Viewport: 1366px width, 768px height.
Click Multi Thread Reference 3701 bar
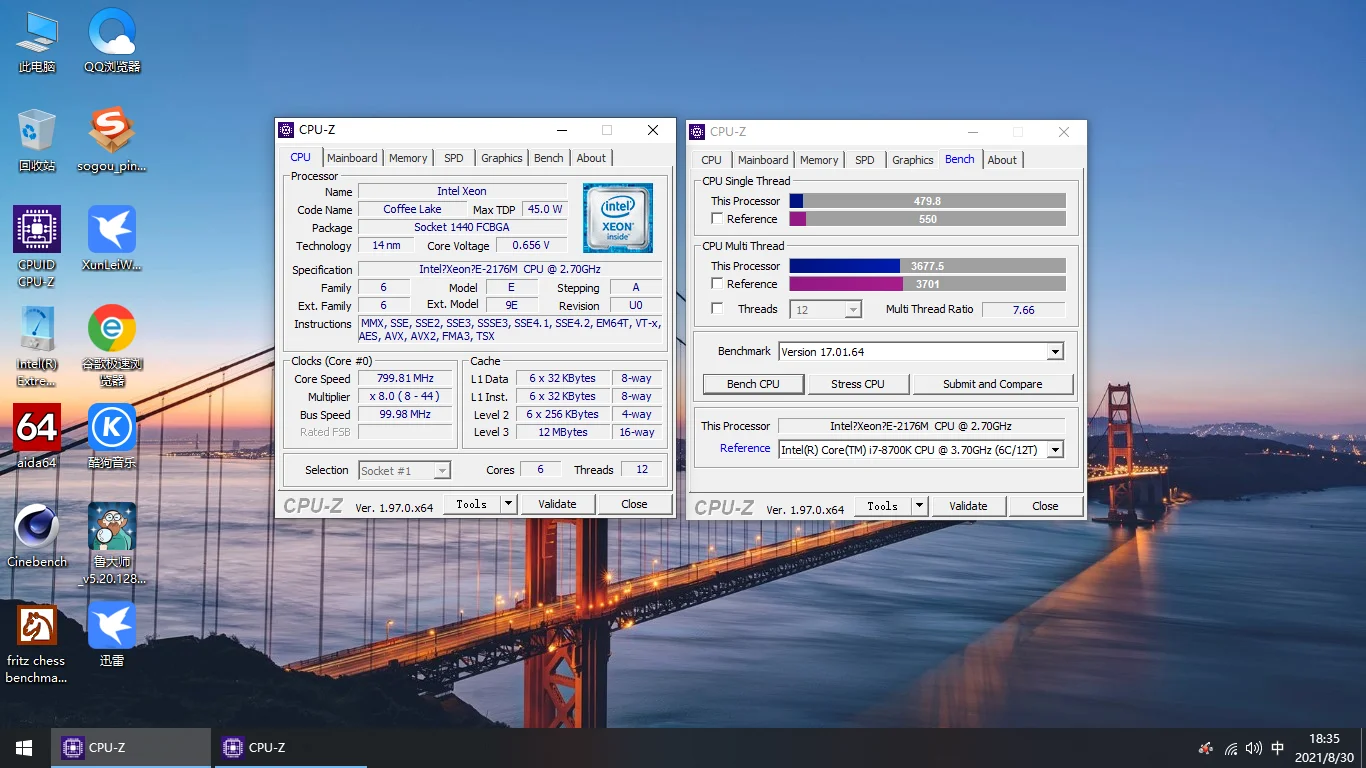pos(927,284)
